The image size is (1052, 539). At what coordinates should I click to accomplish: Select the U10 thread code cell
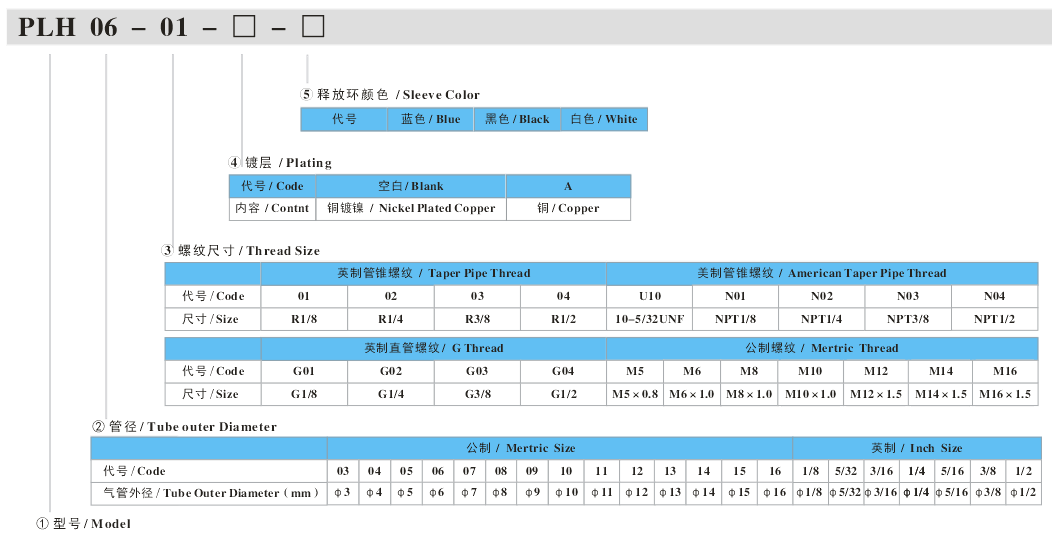(x=649, y=296)
